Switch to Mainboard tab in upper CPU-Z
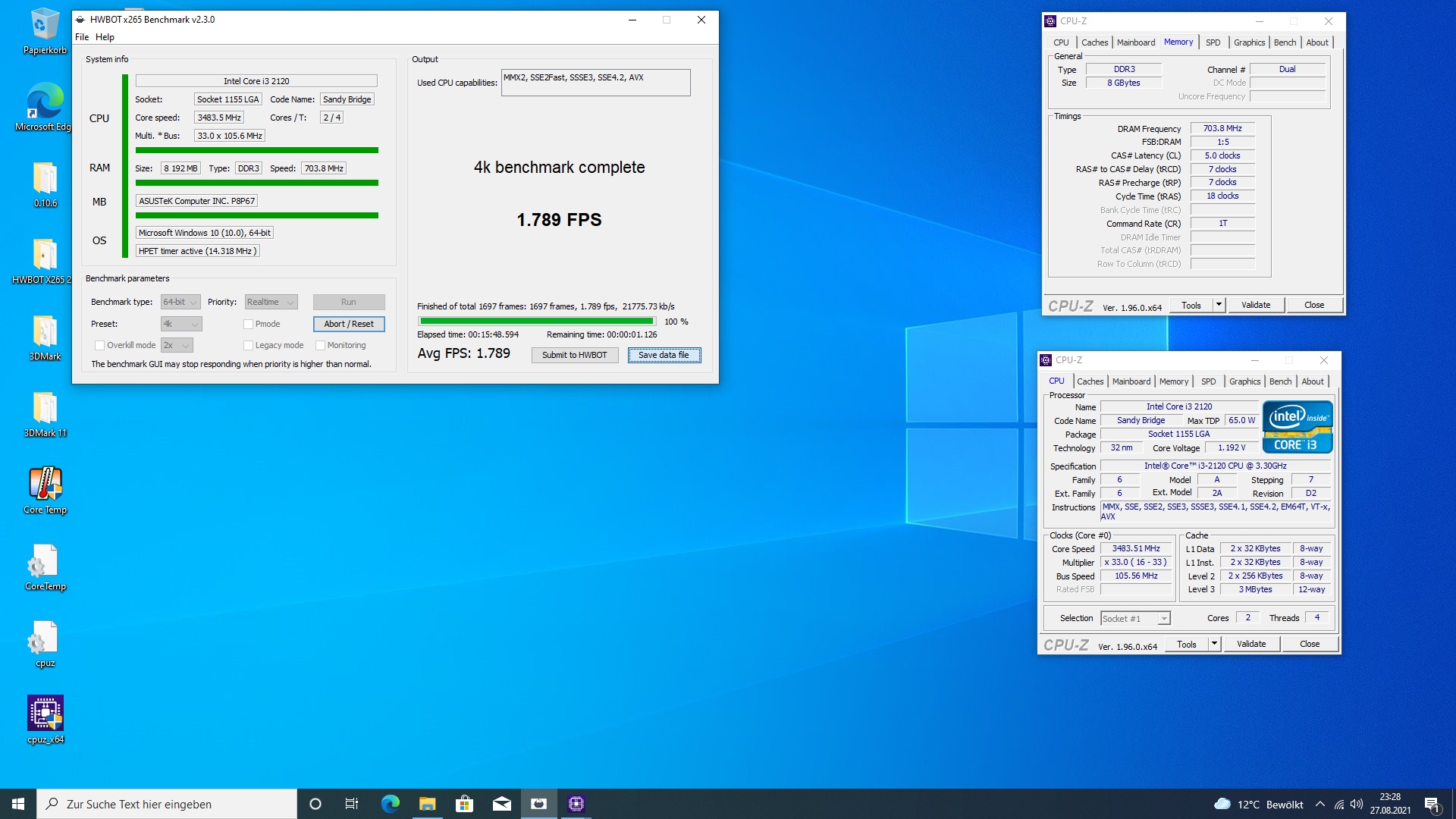This screenshot has height=819, width=1456. coord(1136,42)
